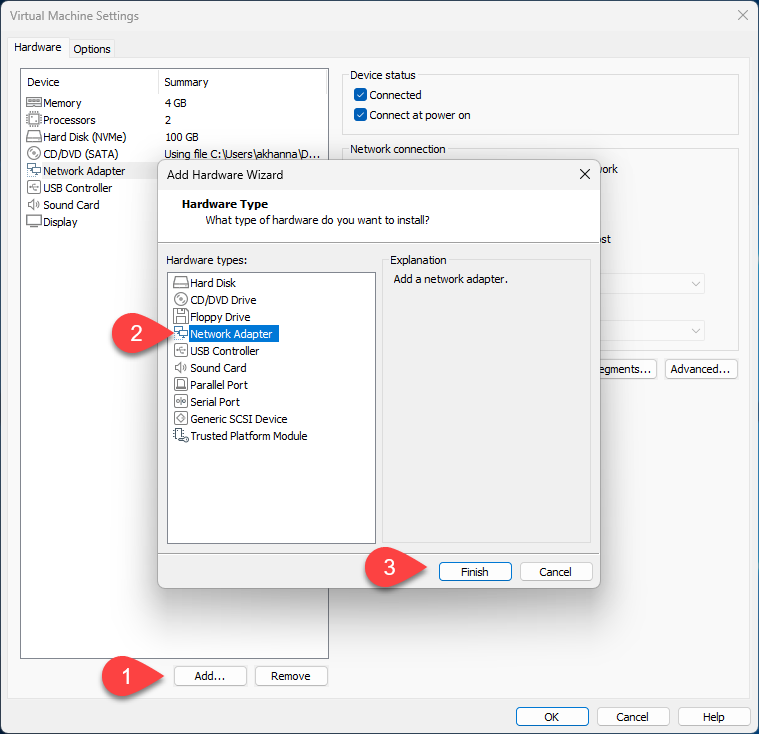Viewport: 759px width, 734px height.
Task: Select the '4 GB' memory summary
Action: [x=175, y=103]
